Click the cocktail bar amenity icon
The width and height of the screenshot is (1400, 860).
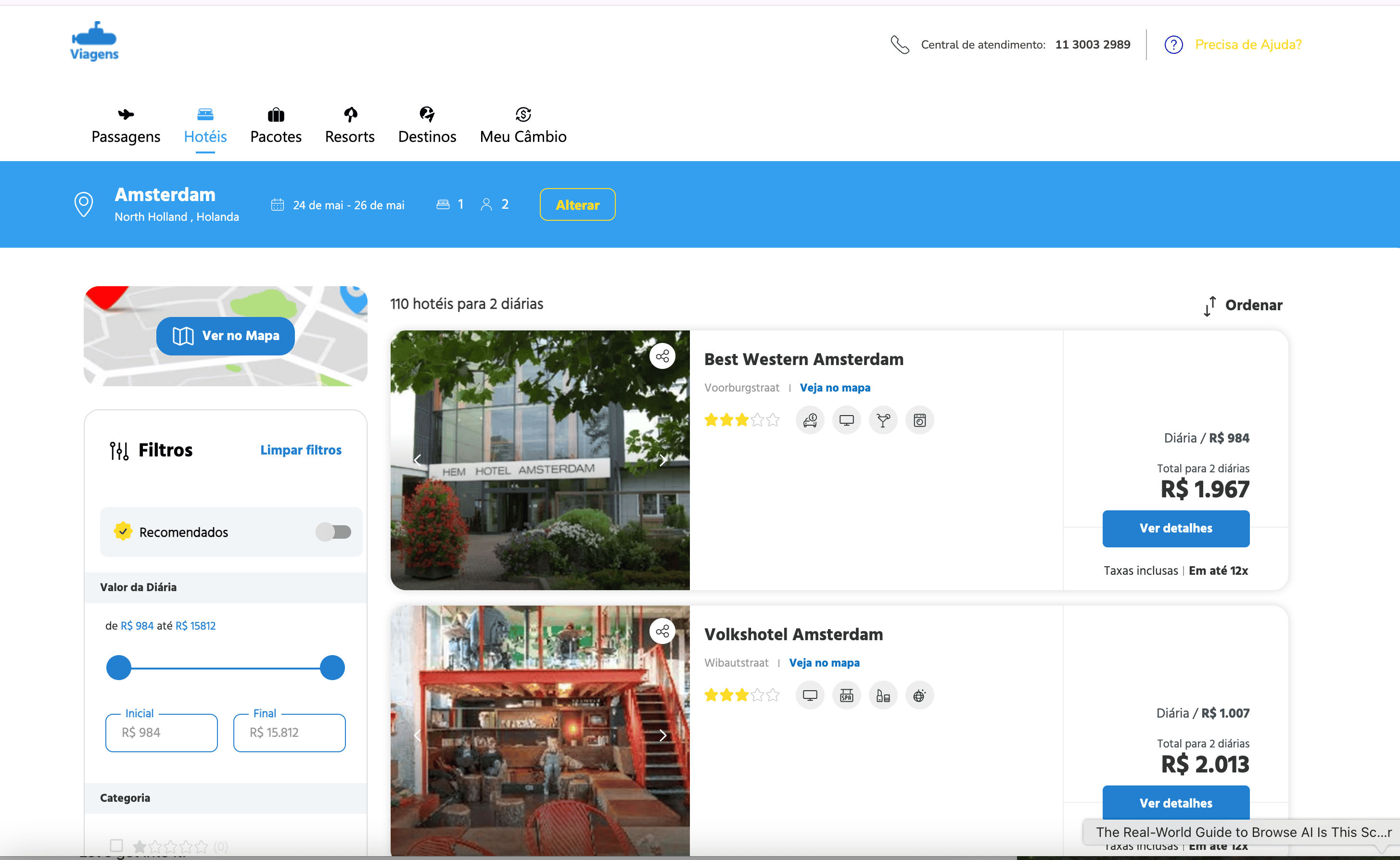pyautogui.click(x=883, y=420)
